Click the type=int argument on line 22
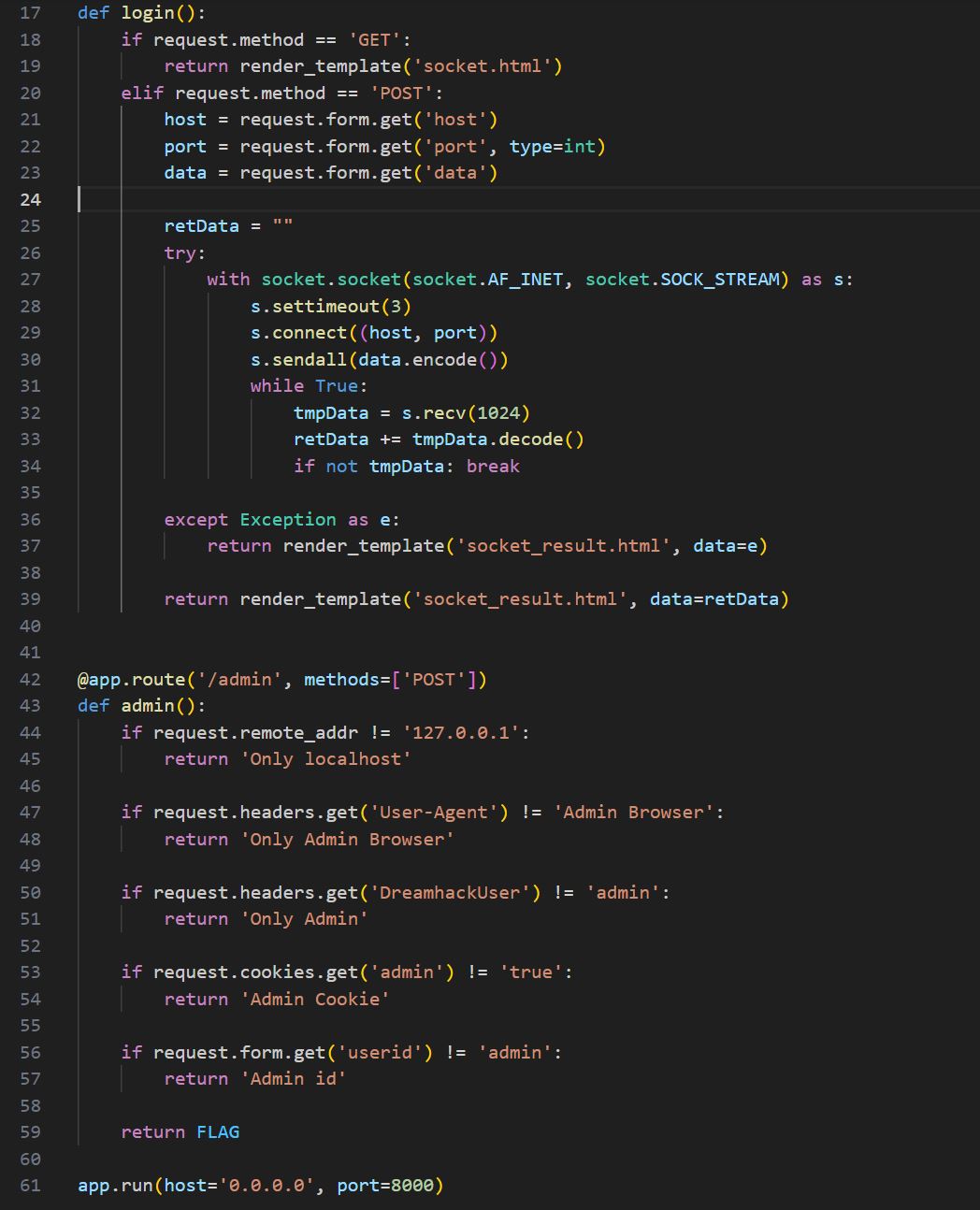Screen dimensions: 980x1210 point(553,146)
